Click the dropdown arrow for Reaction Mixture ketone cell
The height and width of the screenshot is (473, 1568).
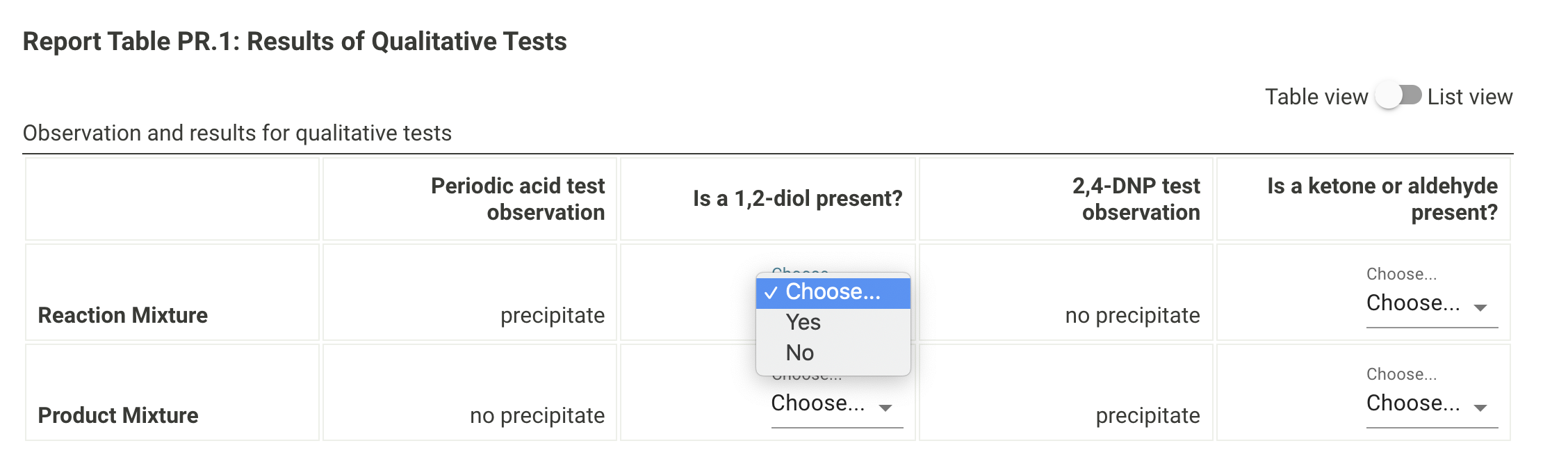1480,307
